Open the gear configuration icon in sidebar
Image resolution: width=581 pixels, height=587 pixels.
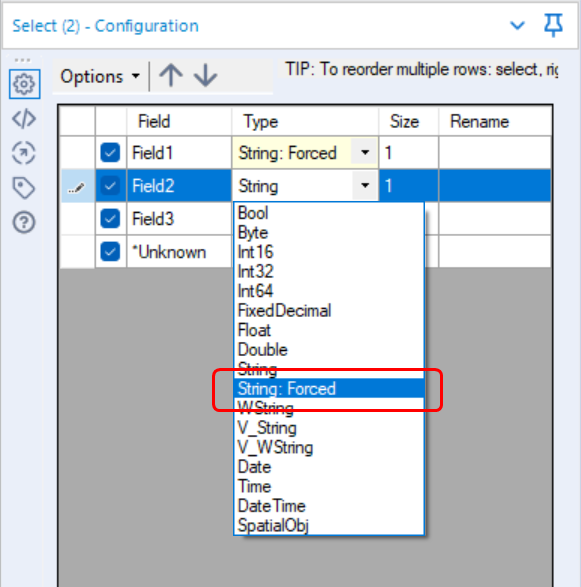24,84
